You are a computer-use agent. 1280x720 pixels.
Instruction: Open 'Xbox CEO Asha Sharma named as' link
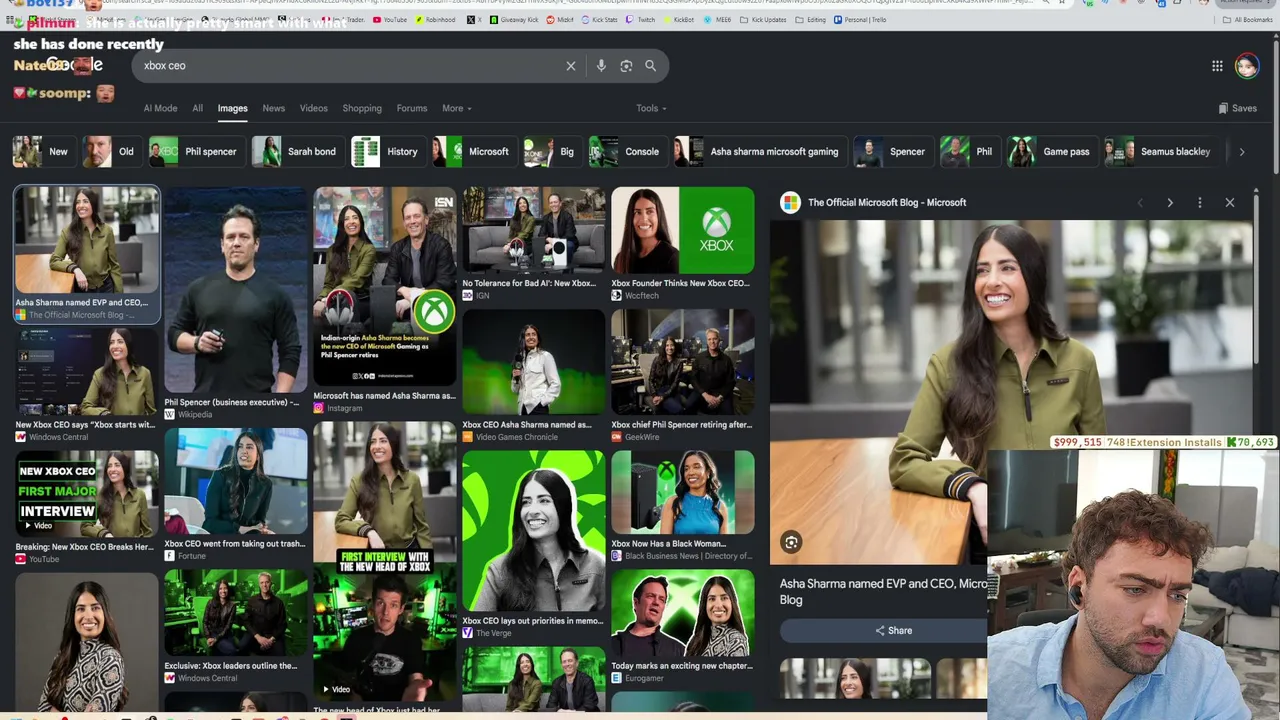(x=527, y=424)
